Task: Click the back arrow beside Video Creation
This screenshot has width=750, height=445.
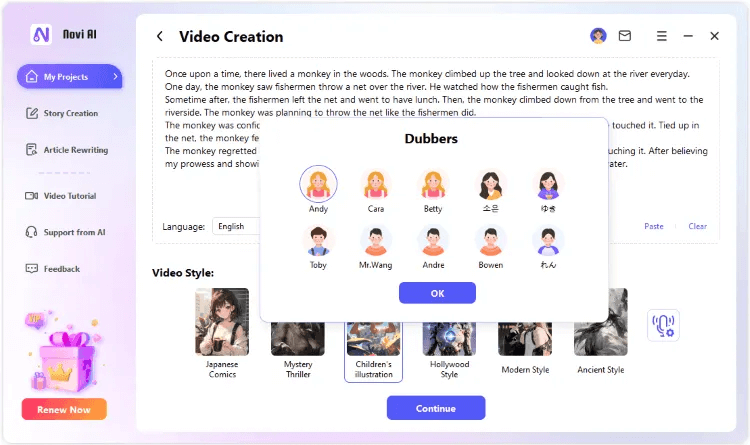Action: click(x=160, y=36)
